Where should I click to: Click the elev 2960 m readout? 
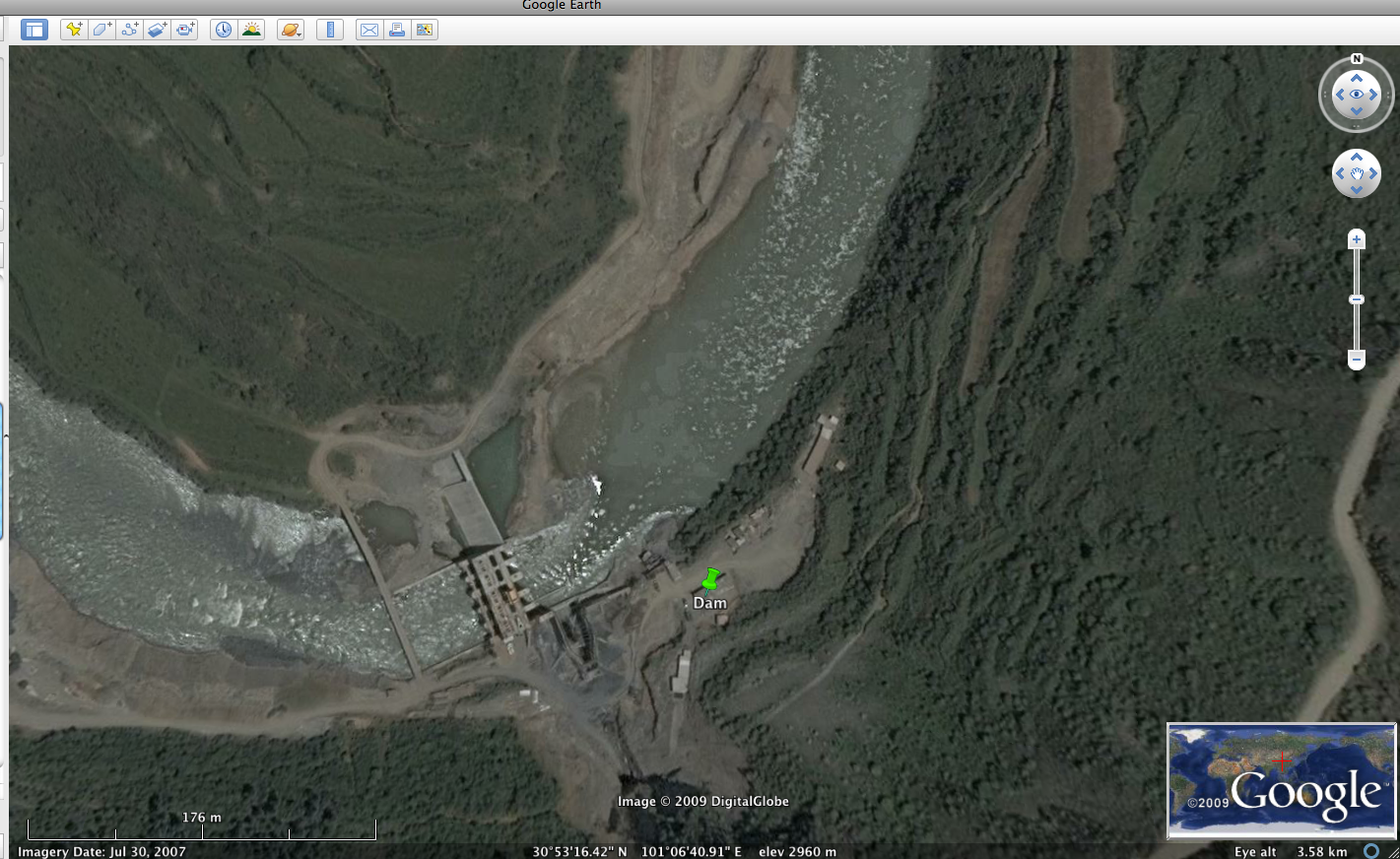[x=797, y=851]
